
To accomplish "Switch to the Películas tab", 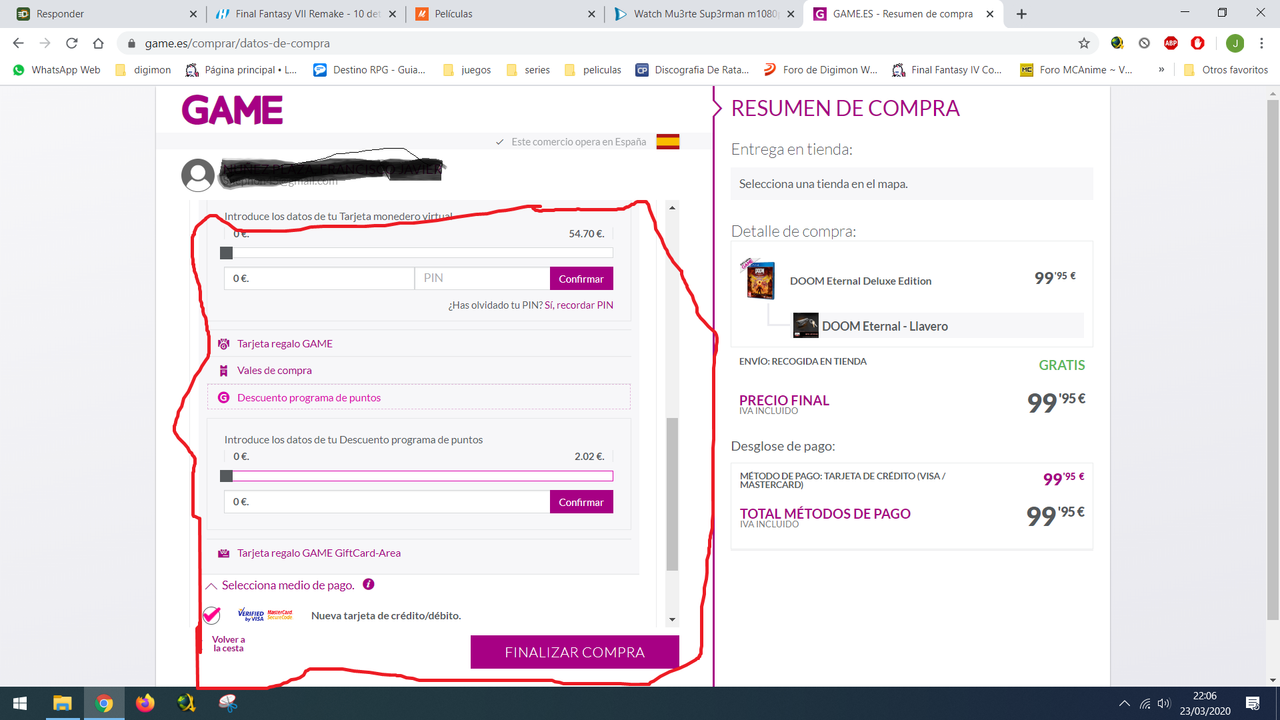I will tap(505, 14).
